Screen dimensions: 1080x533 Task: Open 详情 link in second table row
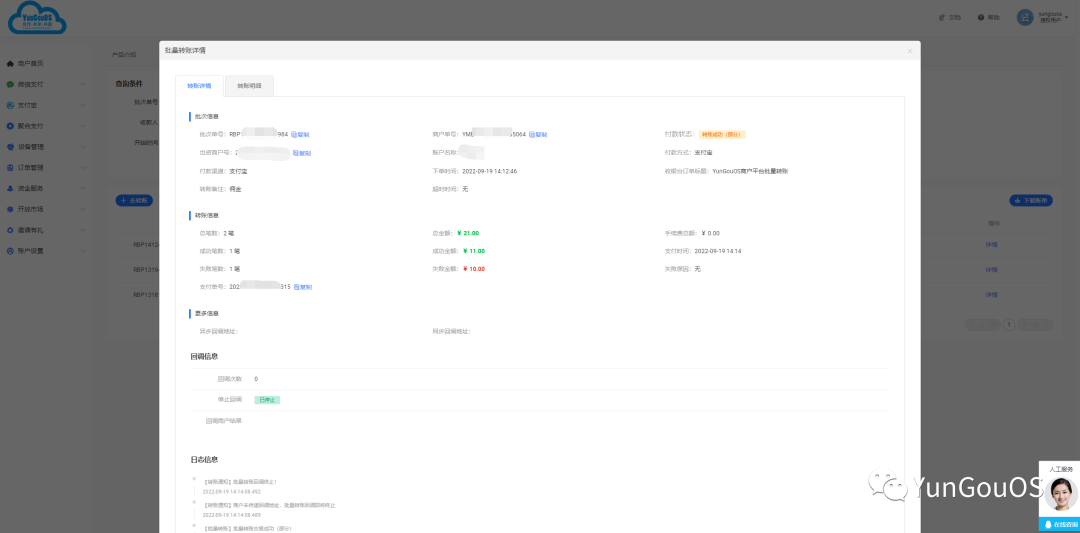tap(992, 269)
